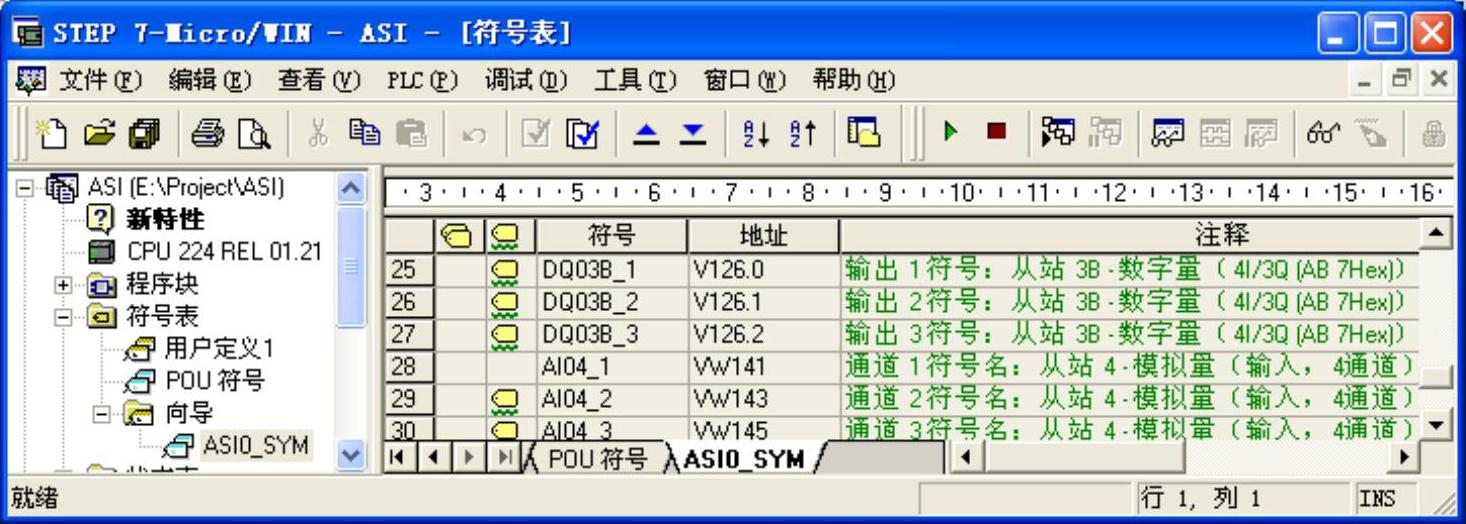Image resolution: width=1466 pixels, height=524 pixels.
Task: Put the PLC in STOP with the red square
Action: [x=996, y=132]
